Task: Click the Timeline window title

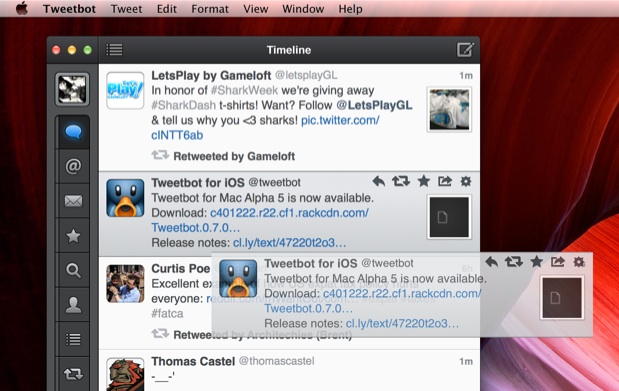Action: coord(289,50)
